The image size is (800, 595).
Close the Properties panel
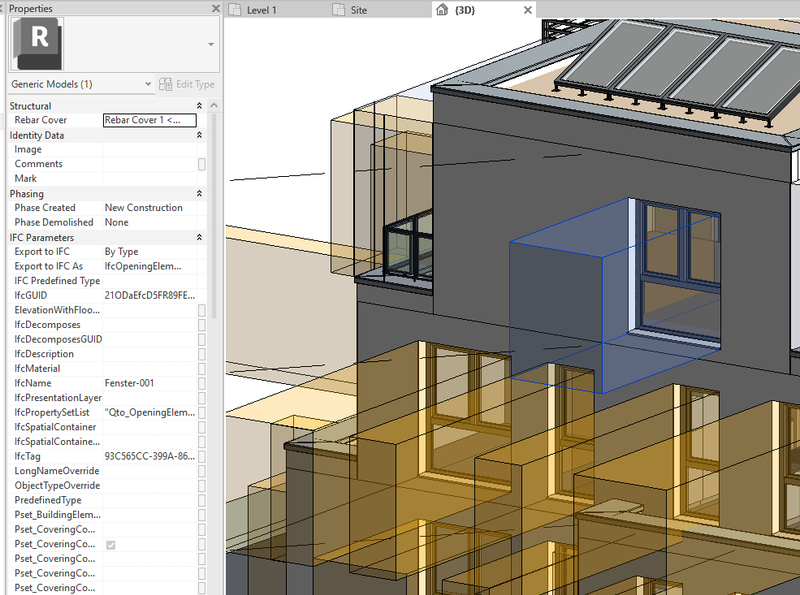pyautogui.click(x=215, y=8)
